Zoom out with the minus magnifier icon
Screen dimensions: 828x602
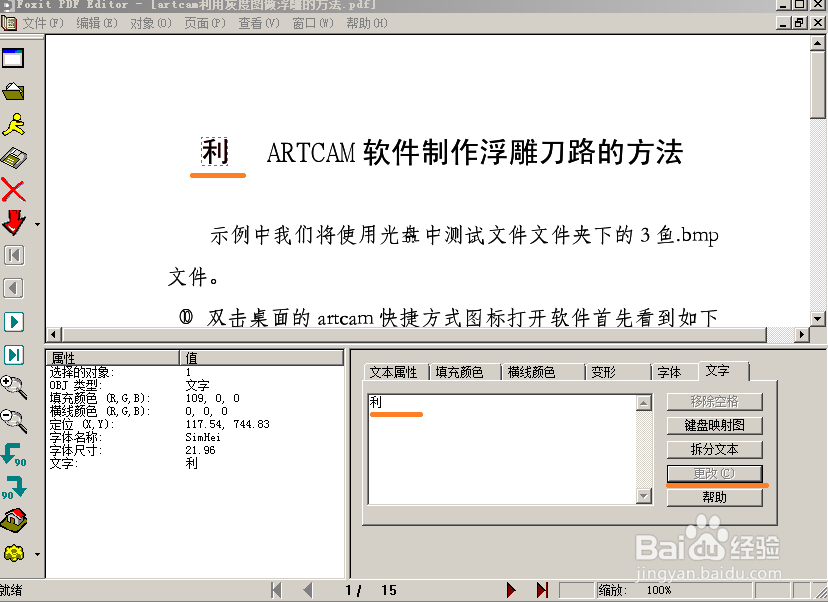13,420
